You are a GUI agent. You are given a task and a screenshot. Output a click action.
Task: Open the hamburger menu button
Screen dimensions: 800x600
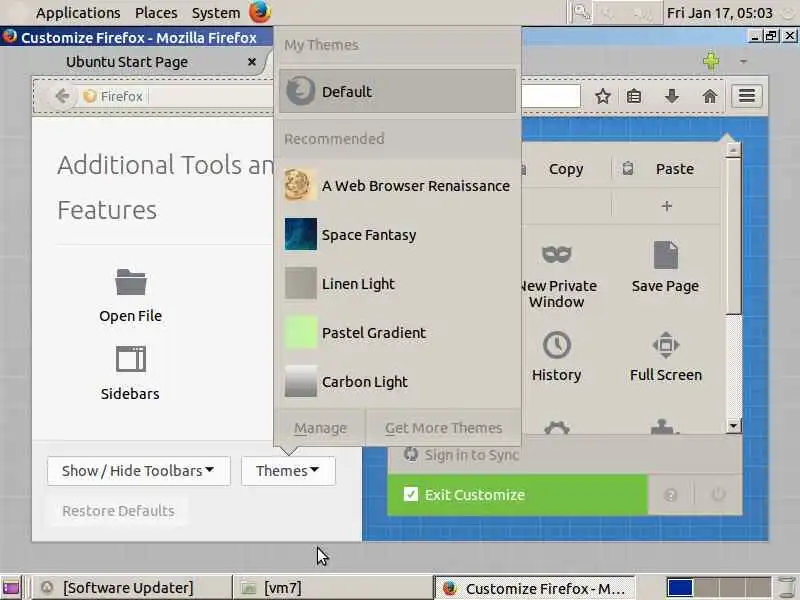tap(747, 95)
